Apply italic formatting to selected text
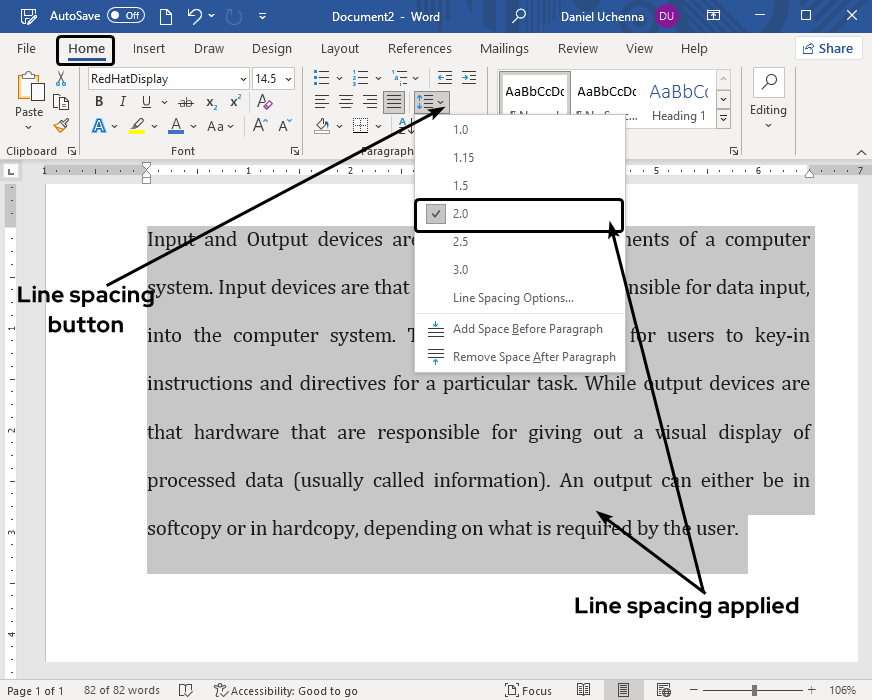This screenshot has height=700, width=872. pos(122,101)
